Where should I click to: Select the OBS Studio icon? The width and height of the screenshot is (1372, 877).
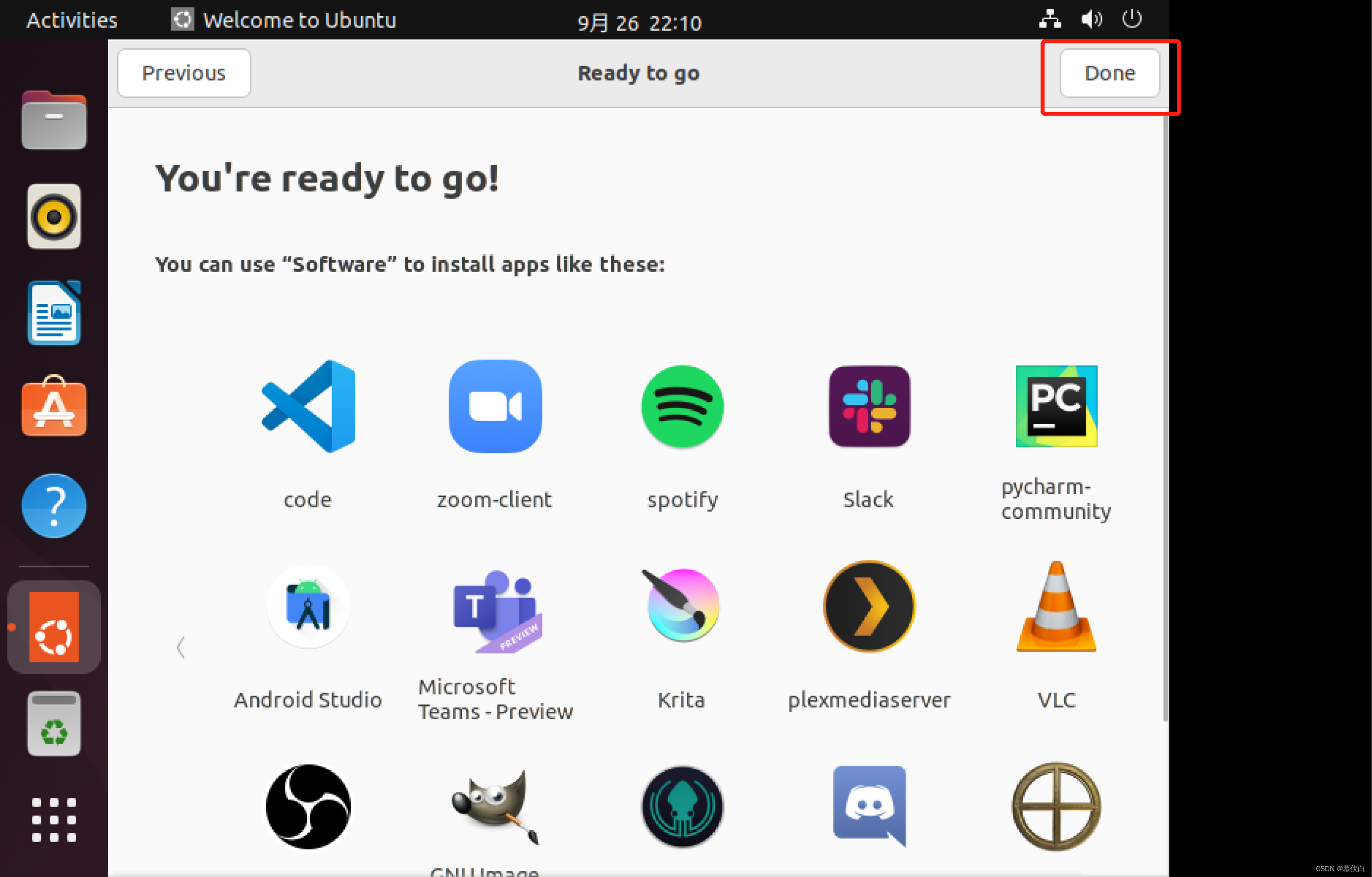(307, 806)
